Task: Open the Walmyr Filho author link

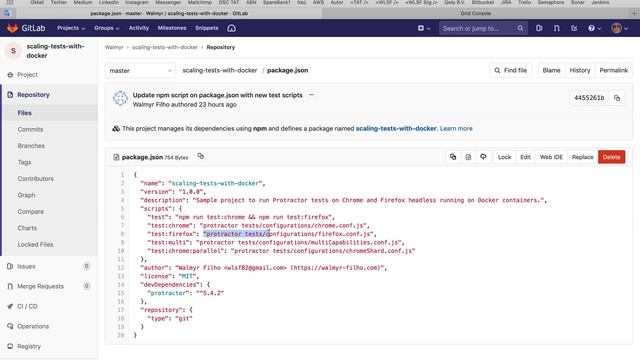Action: click(151, 104)
